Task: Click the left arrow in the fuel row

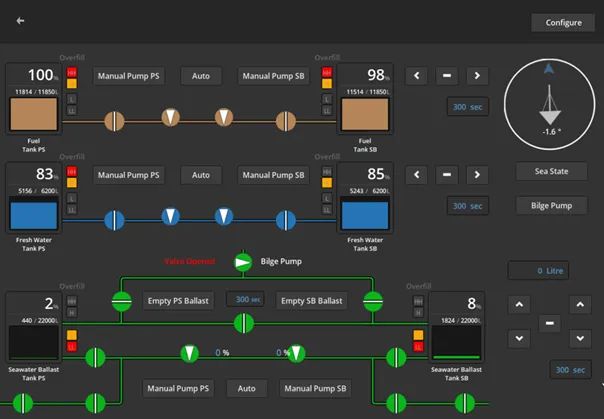Action: point(416,76)
